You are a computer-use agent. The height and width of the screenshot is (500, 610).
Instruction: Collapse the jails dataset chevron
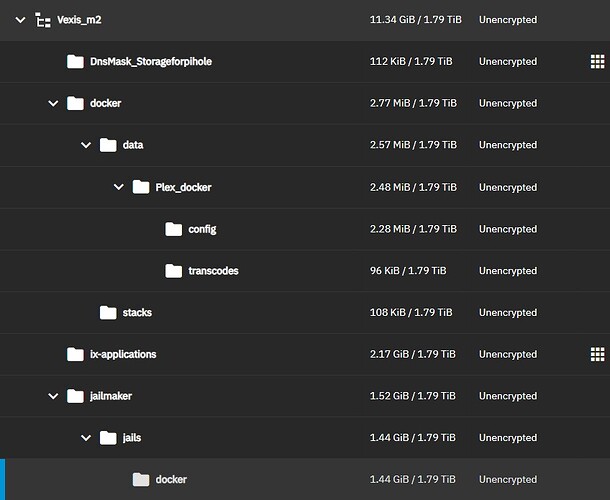(86, 438)
